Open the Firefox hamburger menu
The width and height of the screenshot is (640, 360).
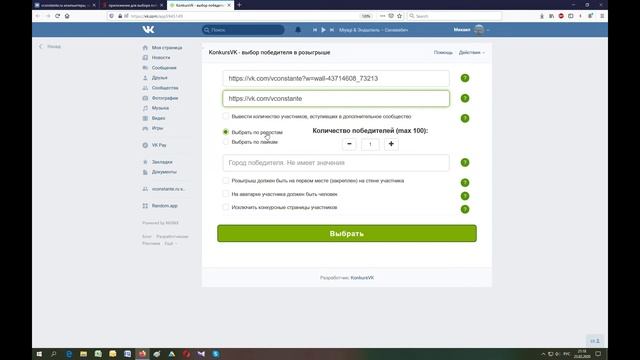(602, 16)
